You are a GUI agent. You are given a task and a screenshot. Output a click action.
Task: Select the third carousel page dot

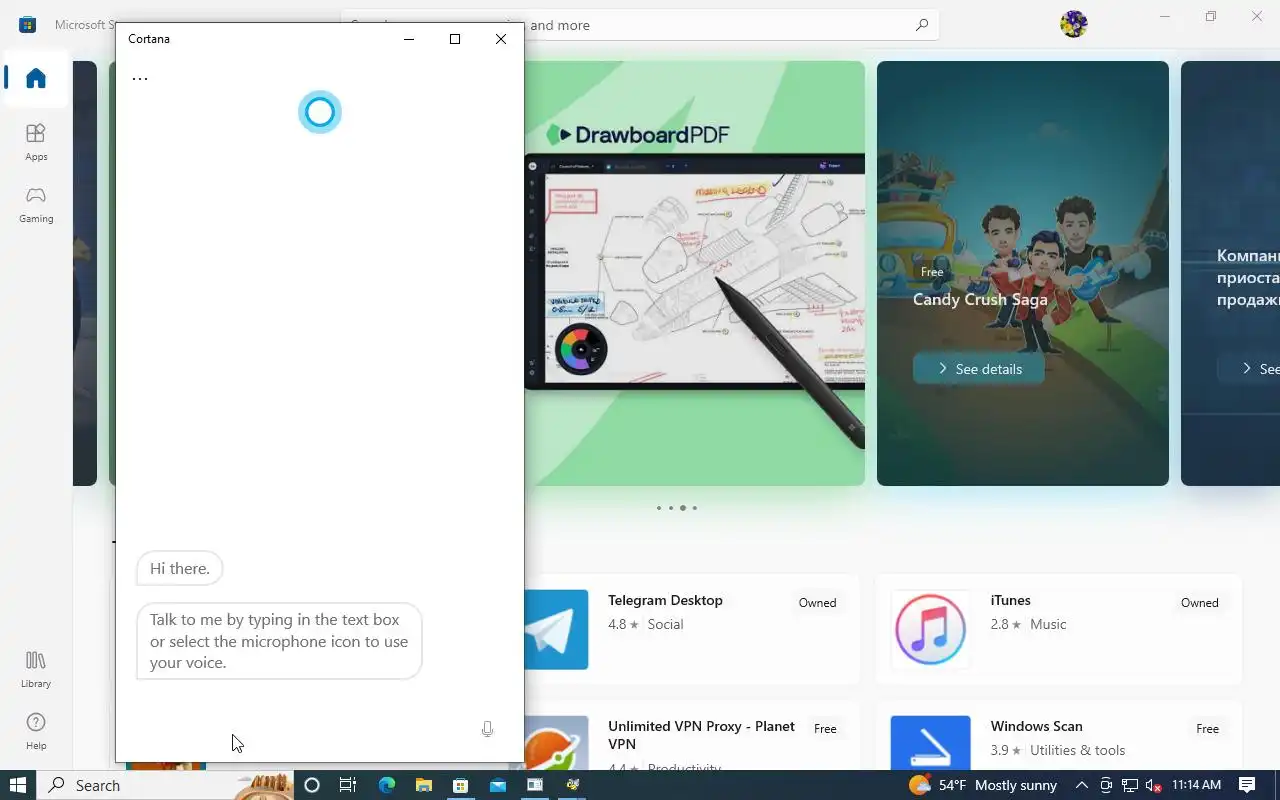pos(683,508)
